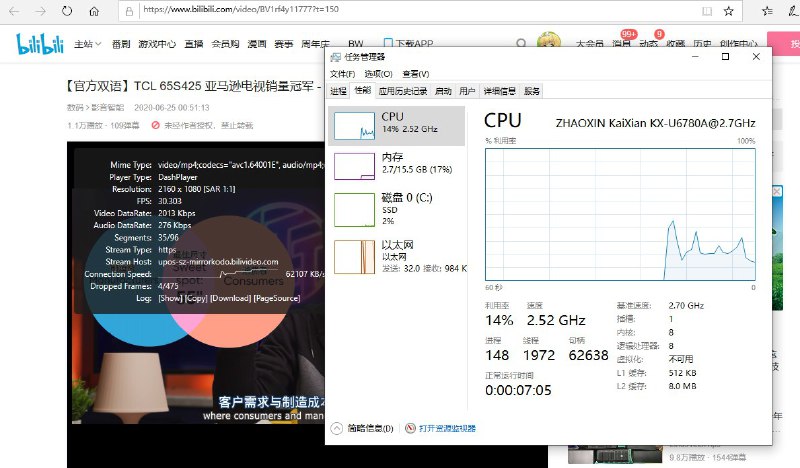The image size is (800, 468).
Task: Open the 番剧 section on bilibili
Action: point(121,44)
